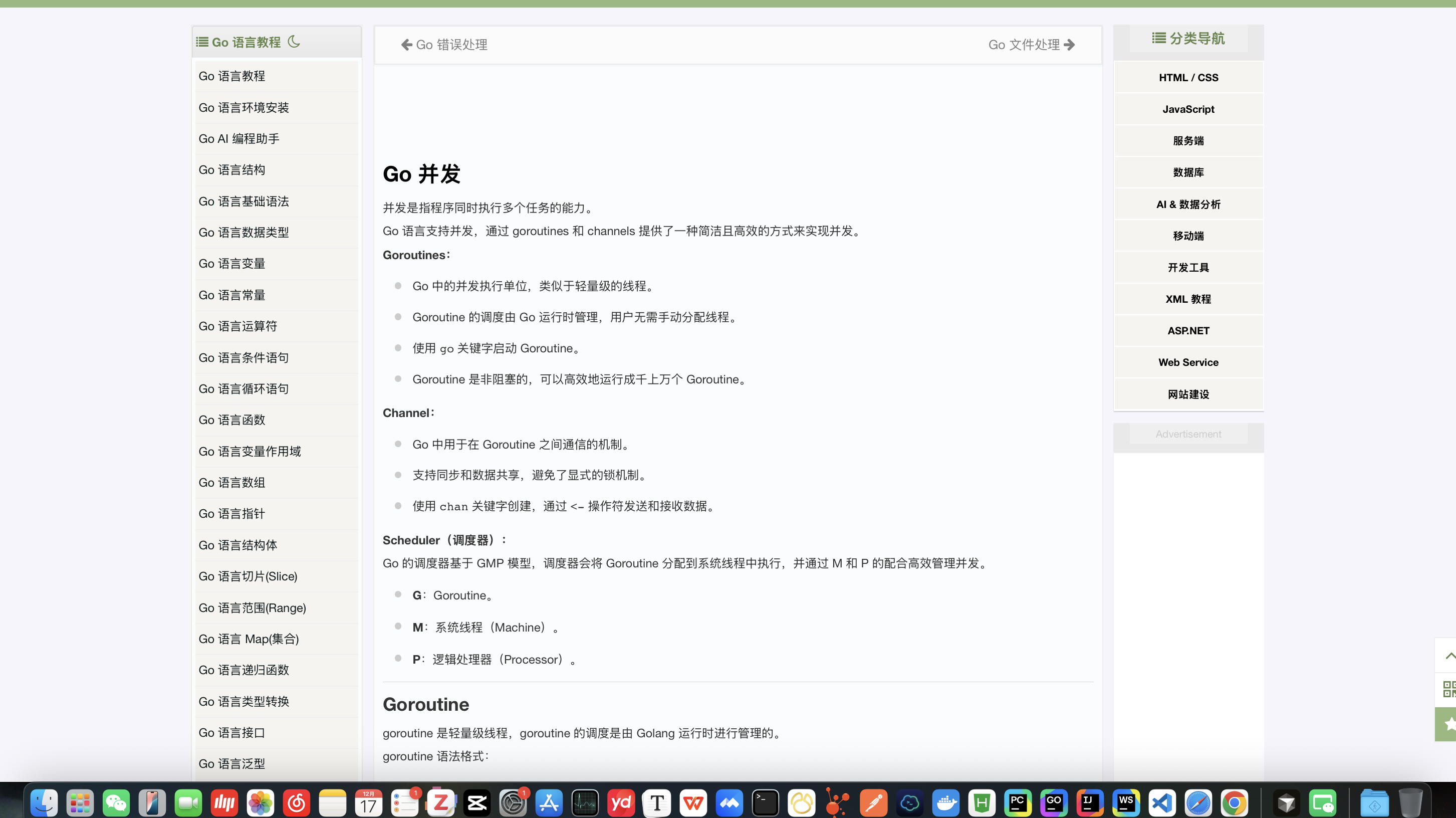Open Go 语言环境安装 from sidebar
Screen dimensions: 1456x818
coord(244,107)
